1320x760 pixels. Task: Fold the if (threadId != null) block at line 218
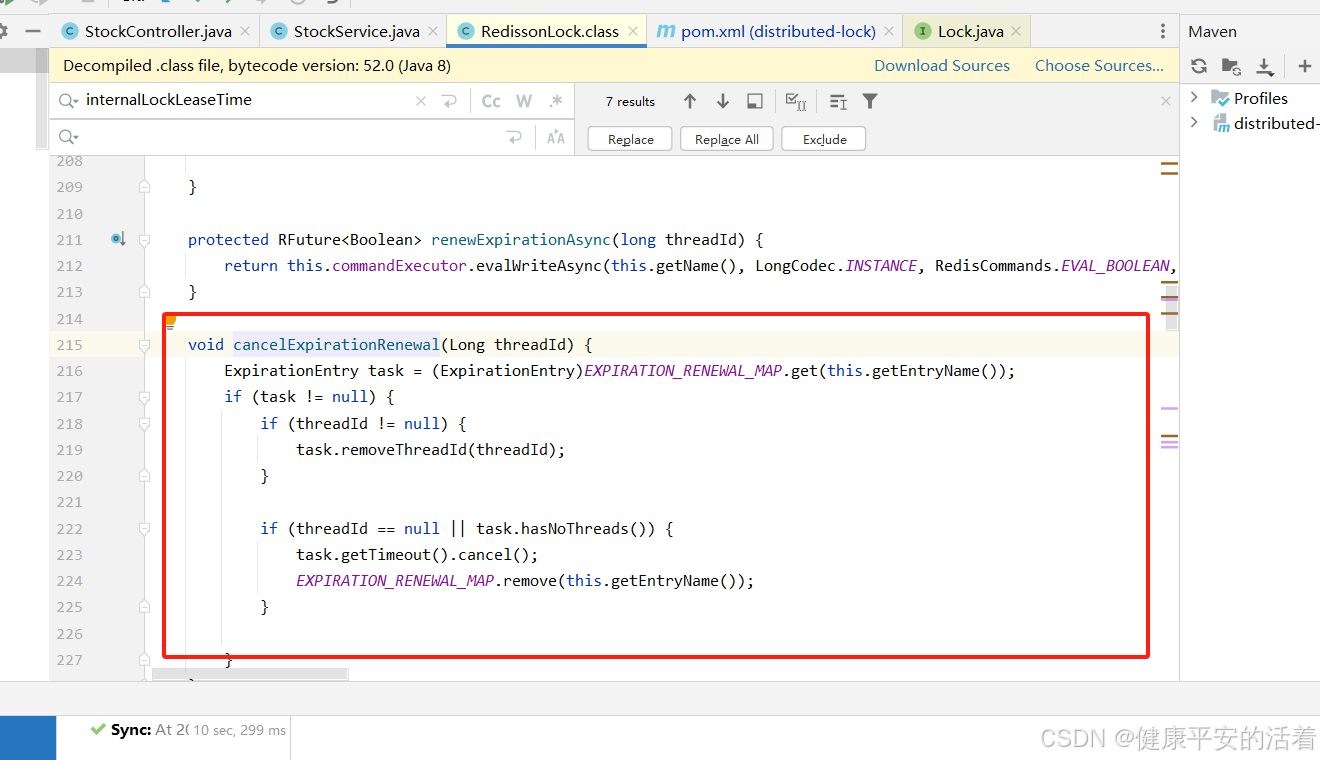[x=144, y=424]
